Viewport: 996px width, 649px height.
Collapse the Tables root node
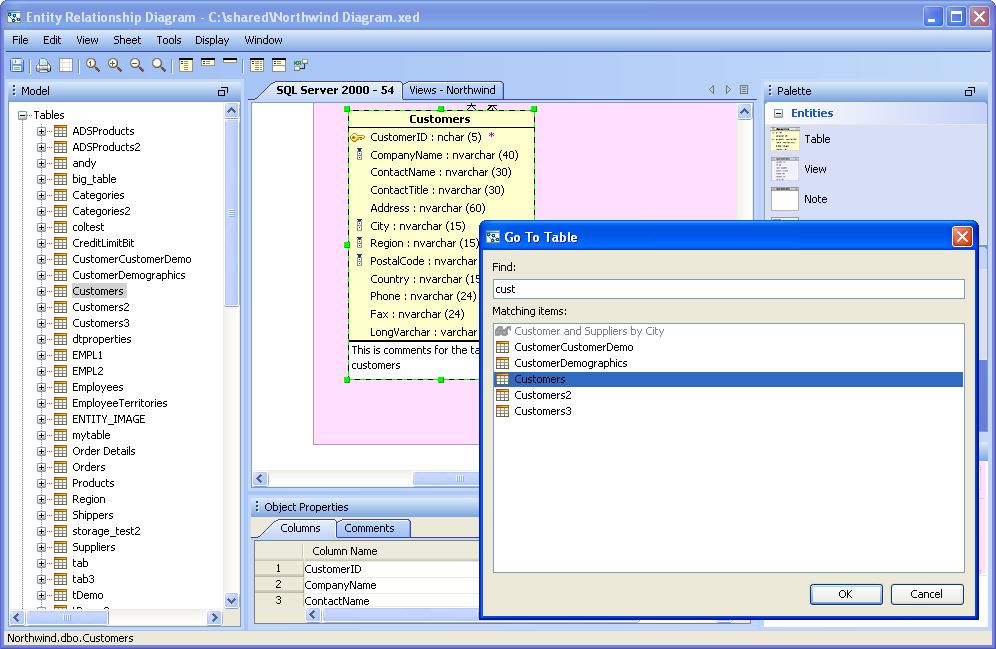23,115
